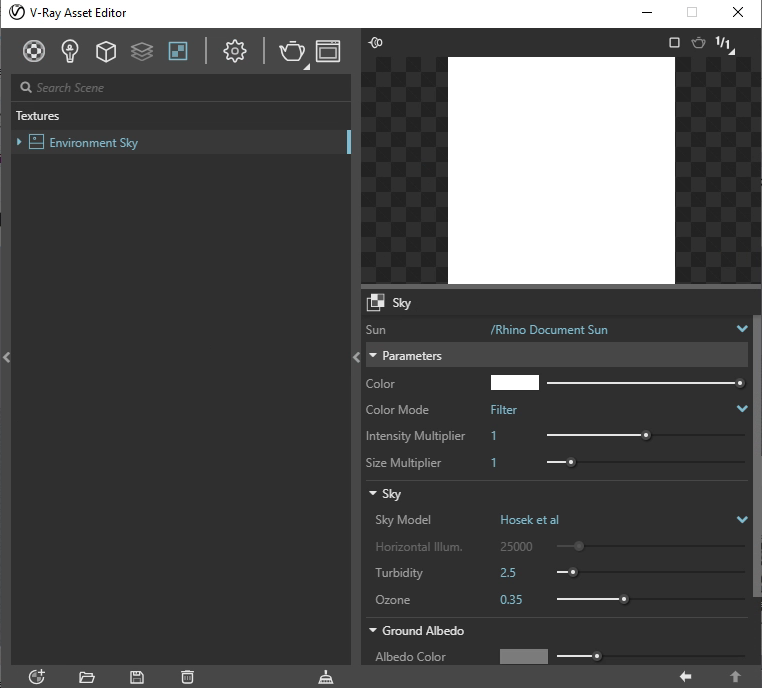
Task: Click the Ozone value 0.35
Action: pos(511,600)
